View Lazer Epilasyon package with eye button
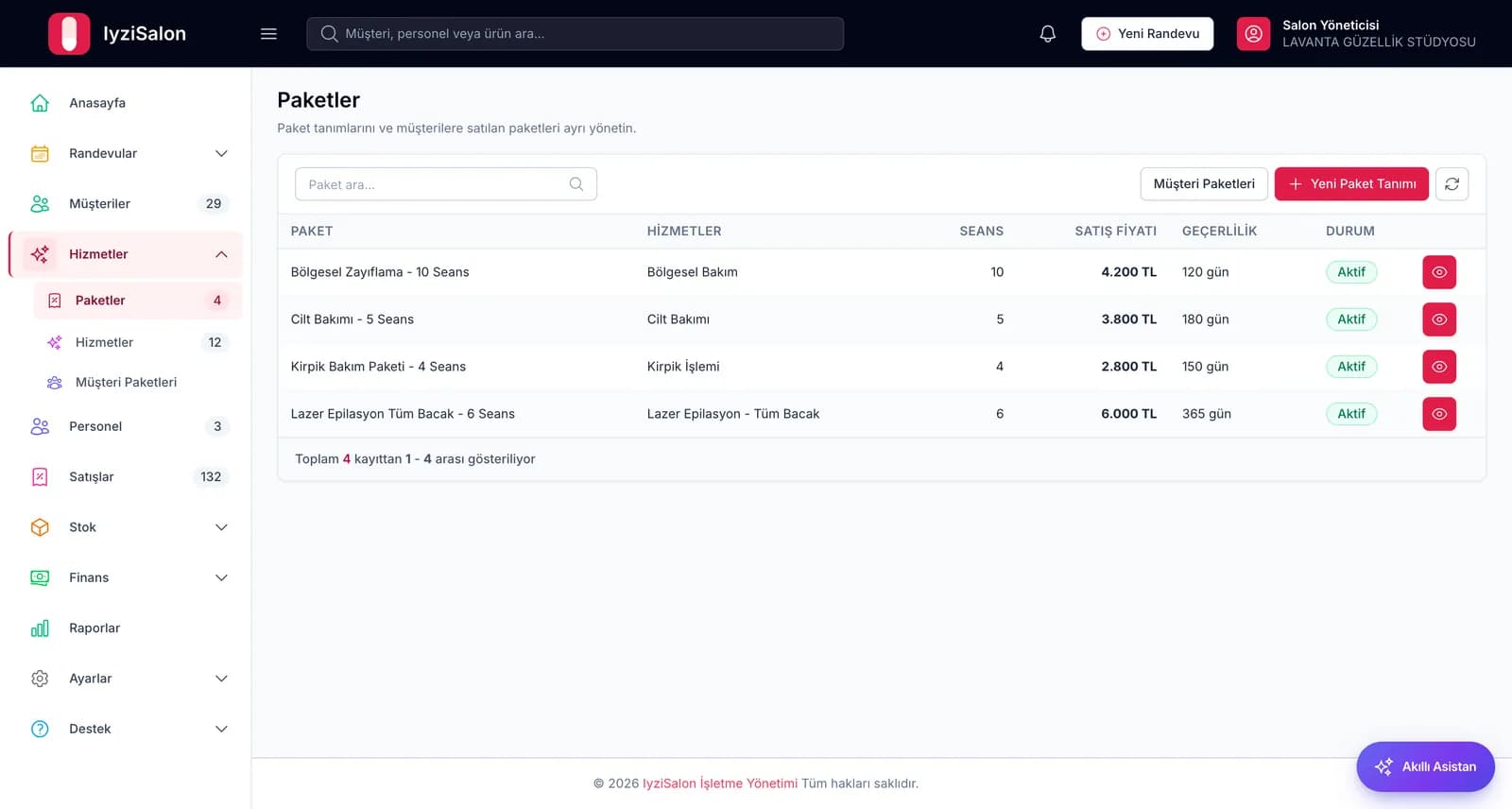The image size is (1512, 809). pos(1439,414)
